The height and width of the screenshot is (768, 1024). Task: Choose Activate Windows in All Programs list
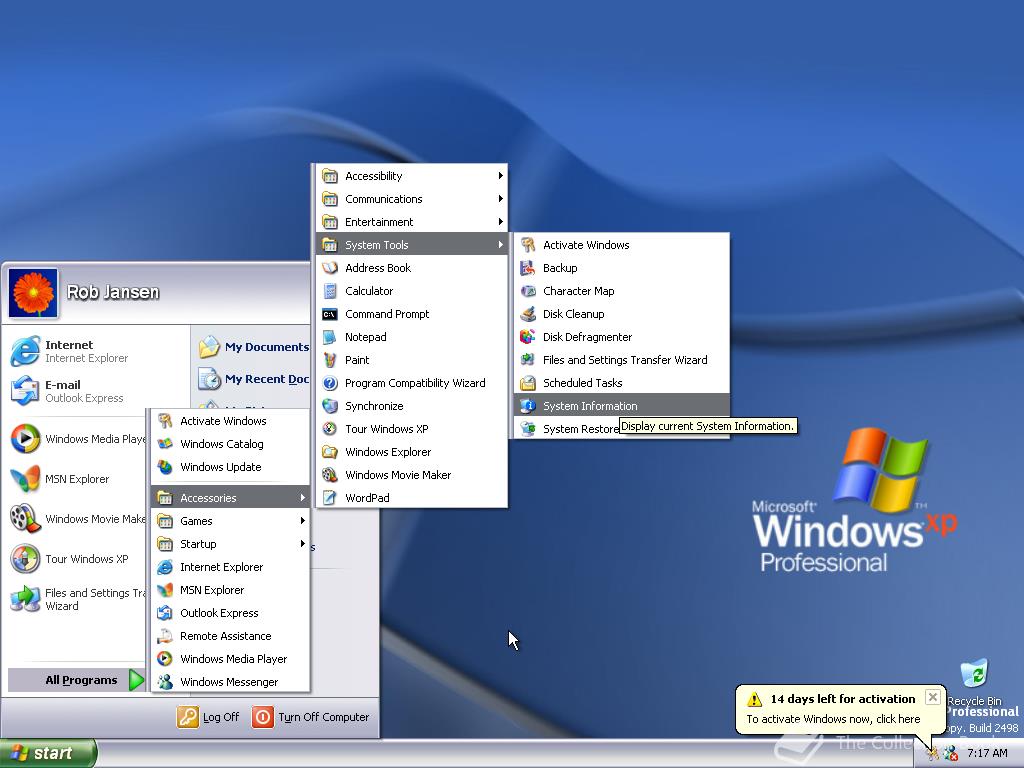pos(231,421)
